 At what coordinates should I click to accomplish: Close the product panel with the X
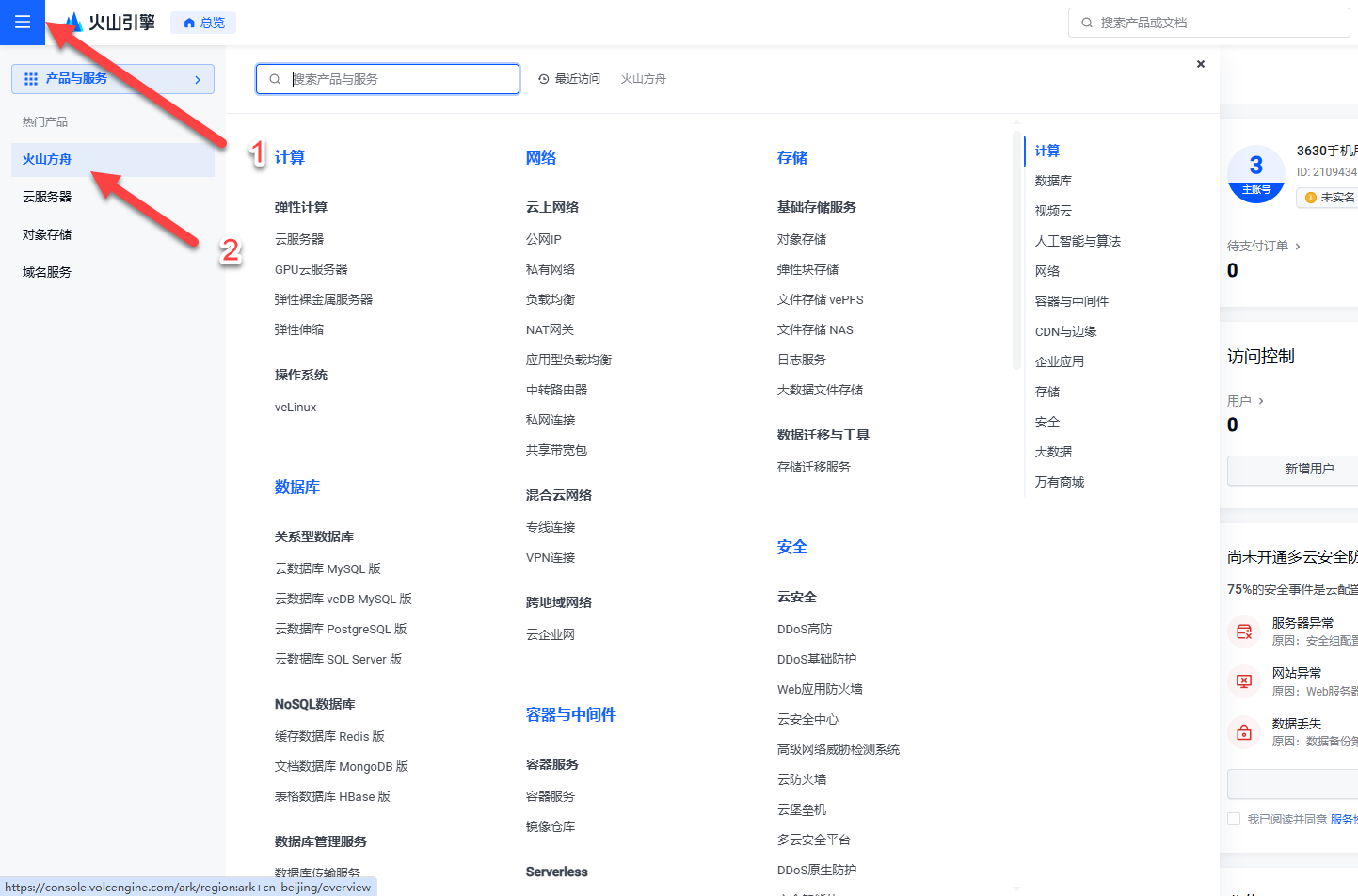coord(1200,64)
